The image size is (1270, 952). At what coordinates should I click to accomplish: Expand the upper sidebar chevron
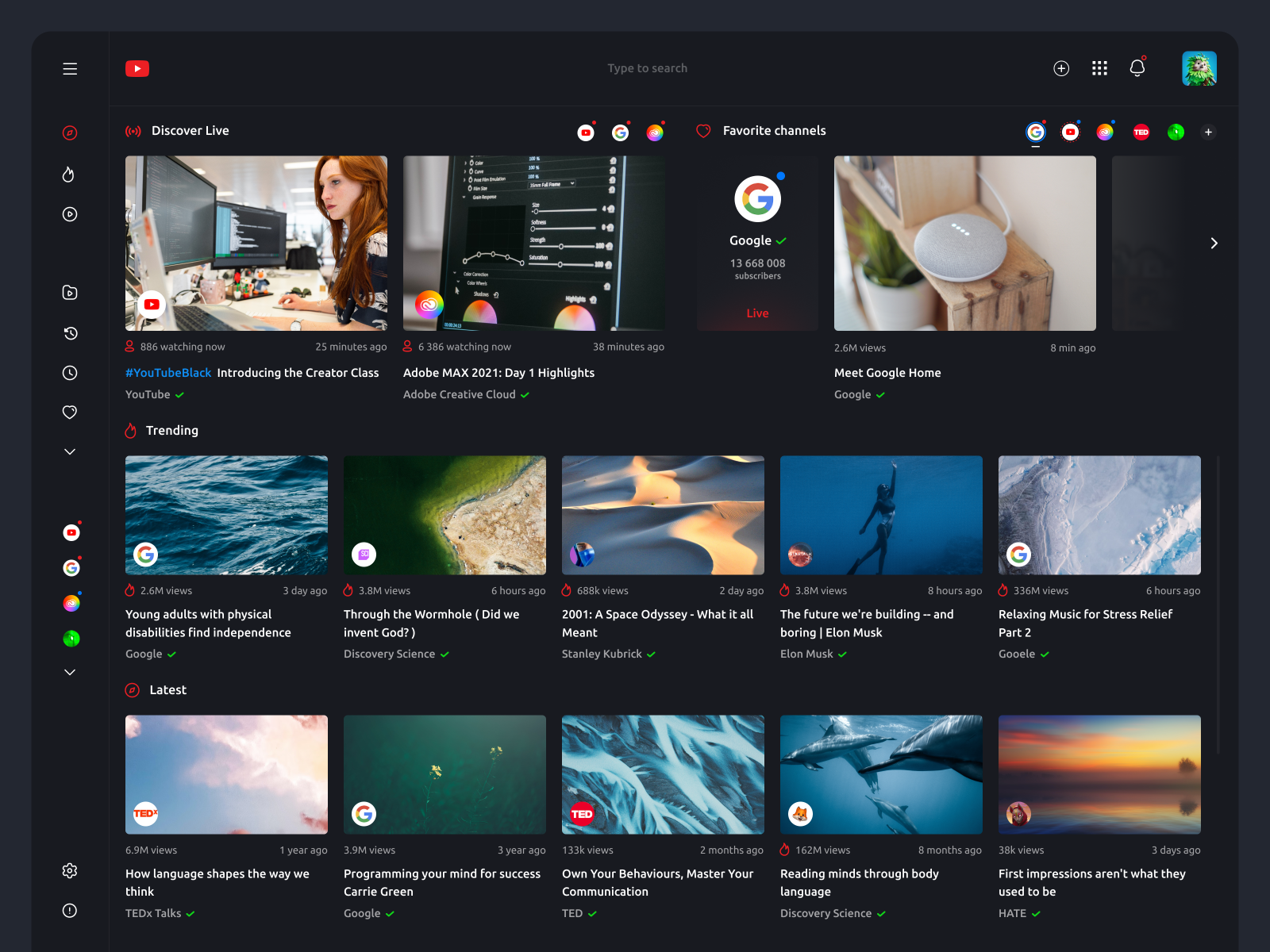tap(70, 451)
